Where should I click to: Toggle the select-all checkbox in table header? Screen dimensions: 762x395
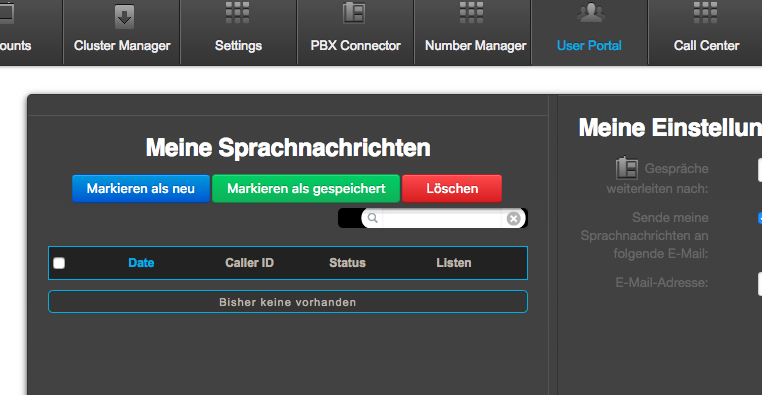(x=59, y=263)
